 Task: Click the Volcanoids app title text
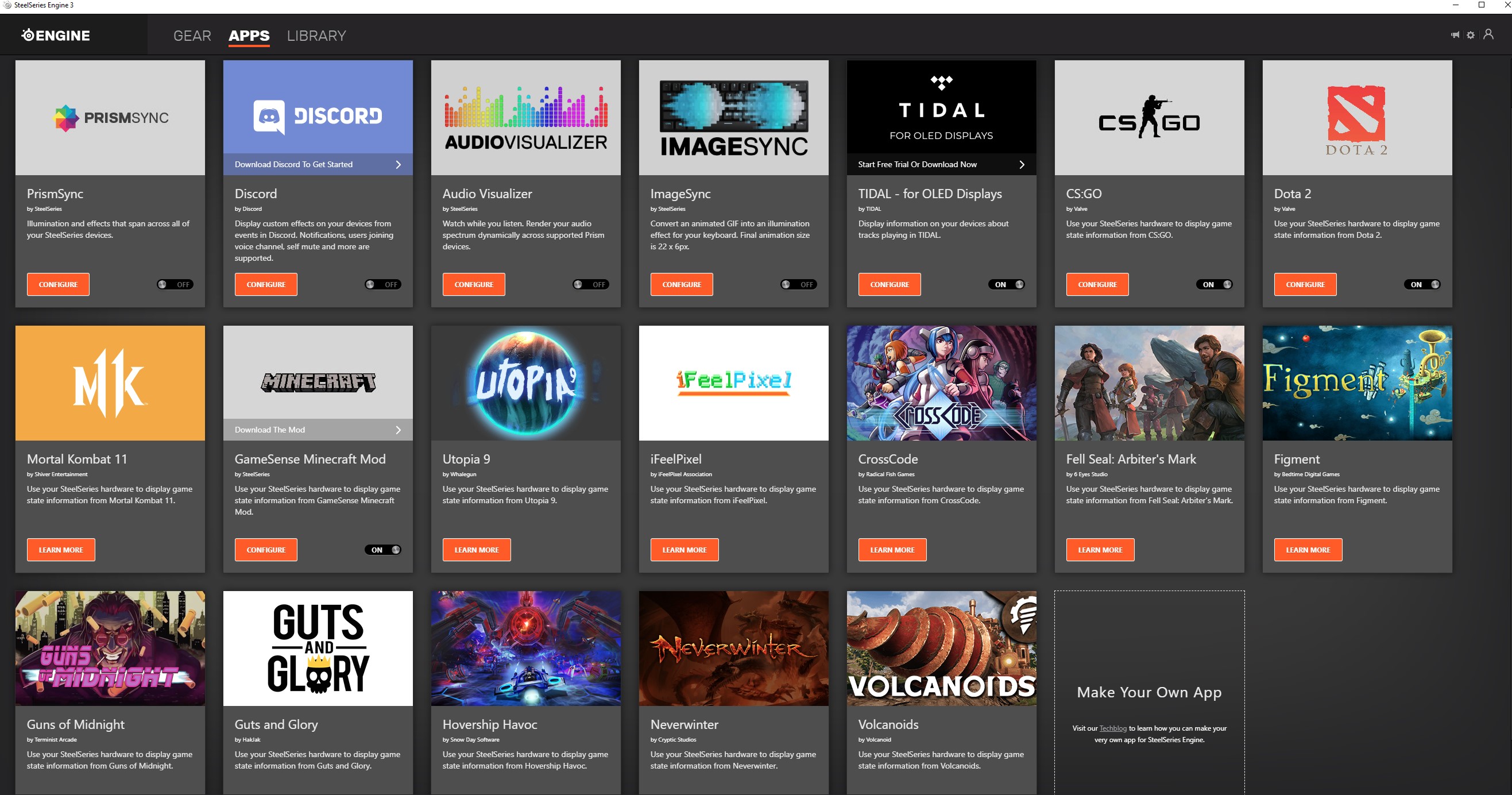pyautogui.click(x=888, y=724)
